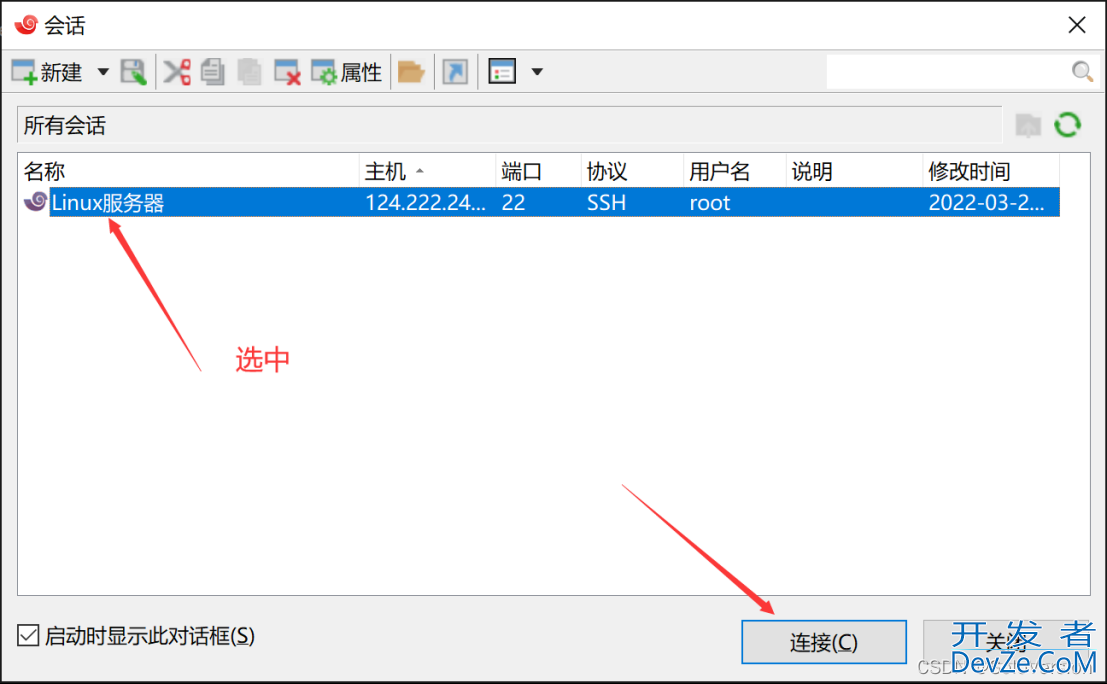This screenshot has height=684, width=1107.
Task: Toggle 启动时显示此对话框 checkbox
Action: coord(28,635)
